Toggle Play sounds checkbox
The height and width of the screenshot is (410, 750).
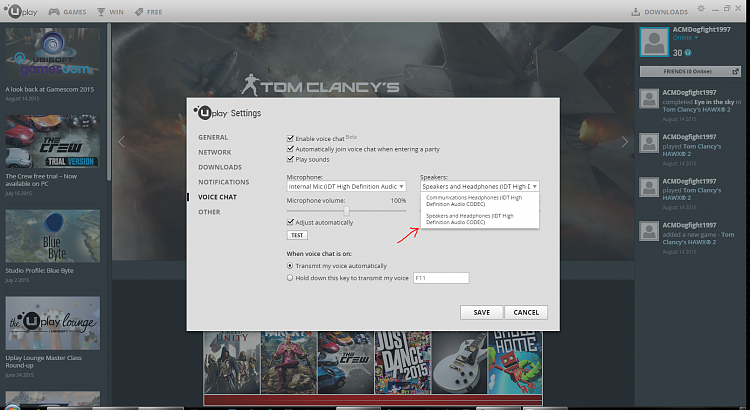pyautogui.click(x=290, y=159)
